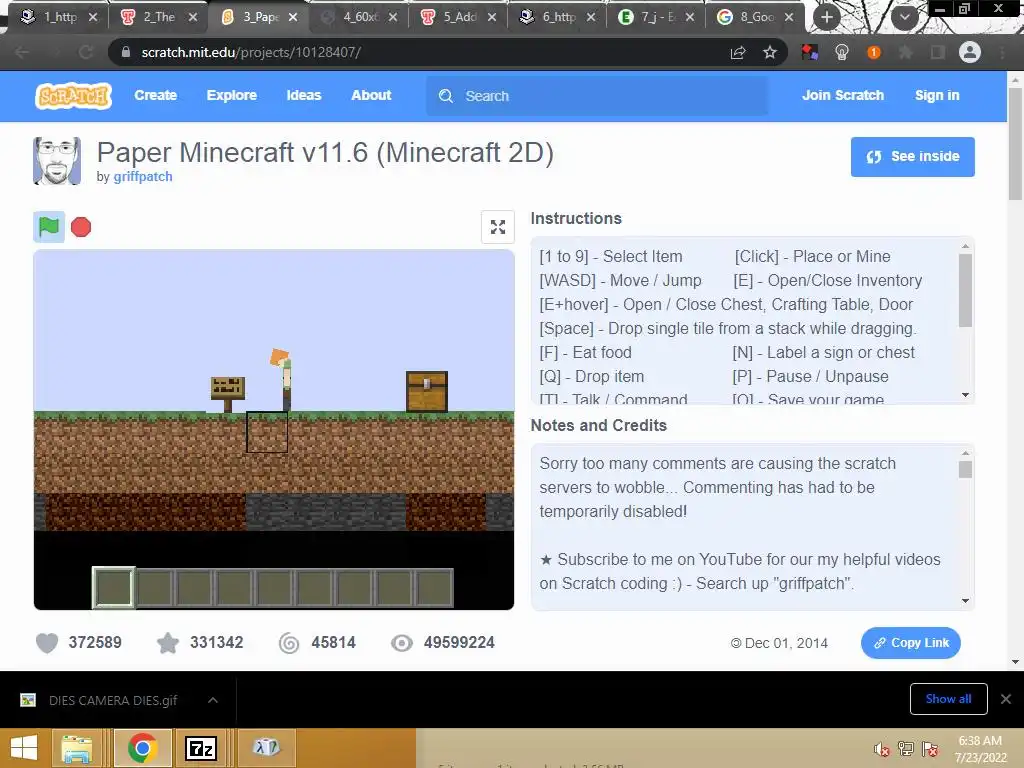Click the wooden sign in the game
Screen dimensions: 1024x768
point(228,394)
